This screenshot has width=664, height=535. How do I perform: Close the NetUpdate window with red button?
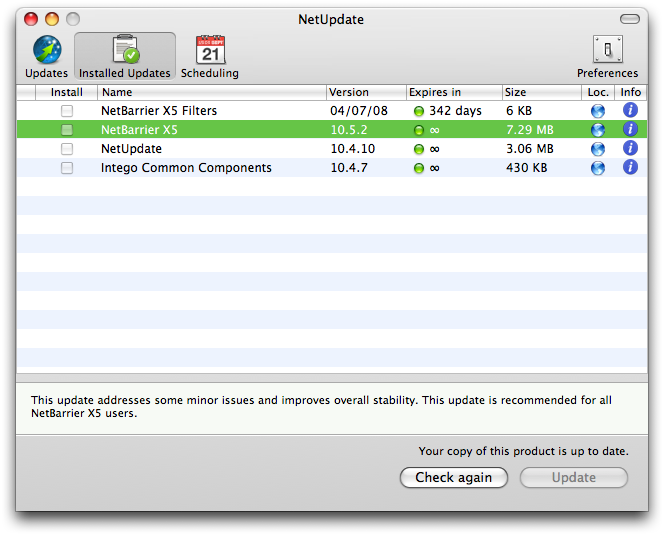pos(31,19)
